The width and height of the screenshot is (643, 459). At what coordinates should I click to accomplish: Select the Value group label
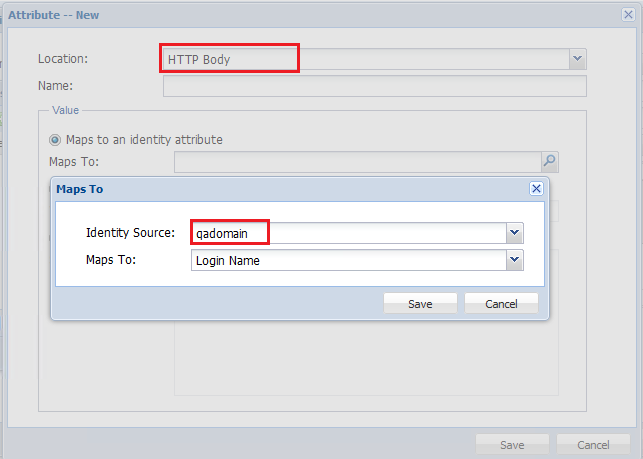click(x=65, y=110)
